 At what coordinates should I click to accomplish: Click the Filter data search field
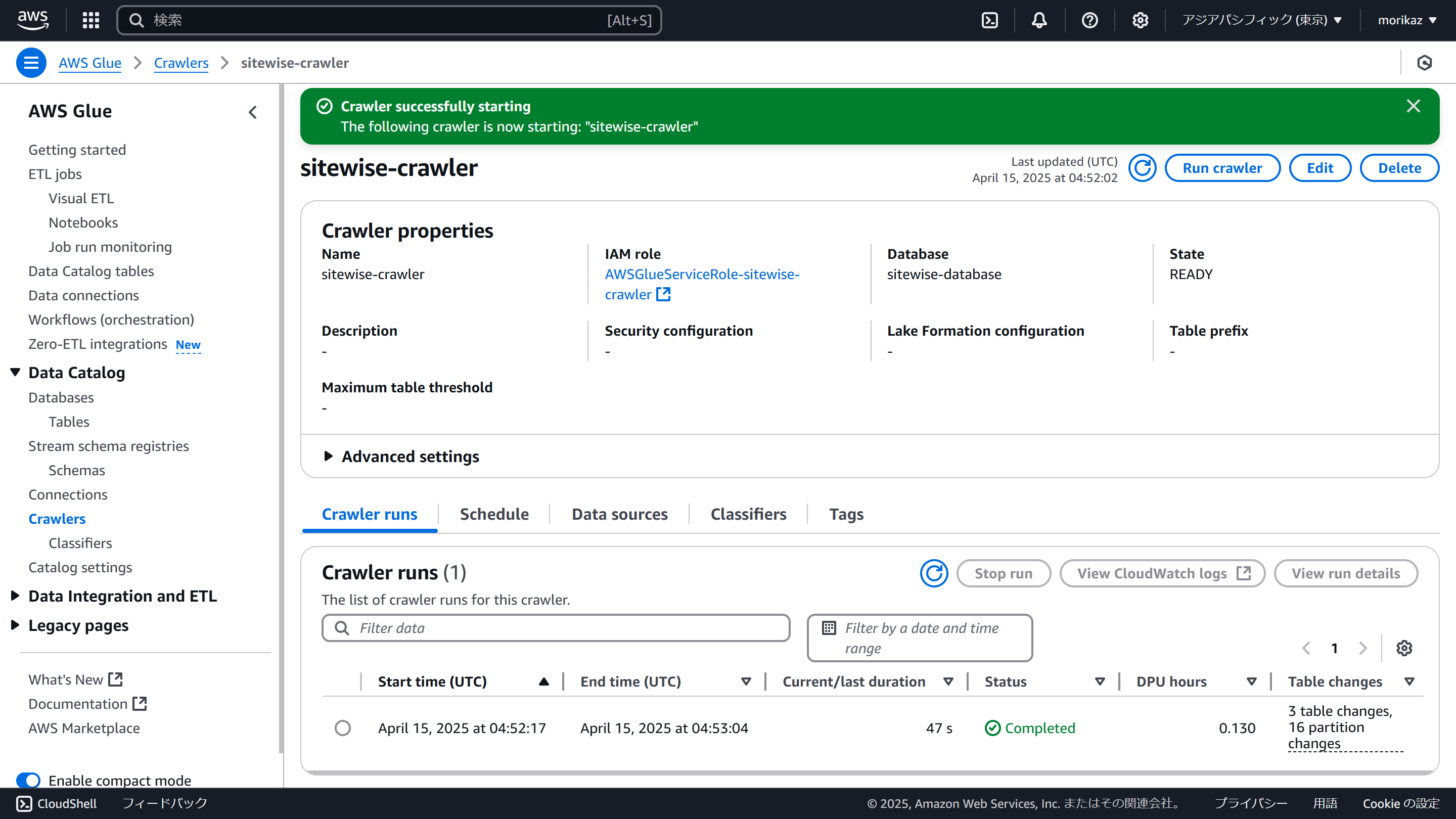[x=556, y=628]
